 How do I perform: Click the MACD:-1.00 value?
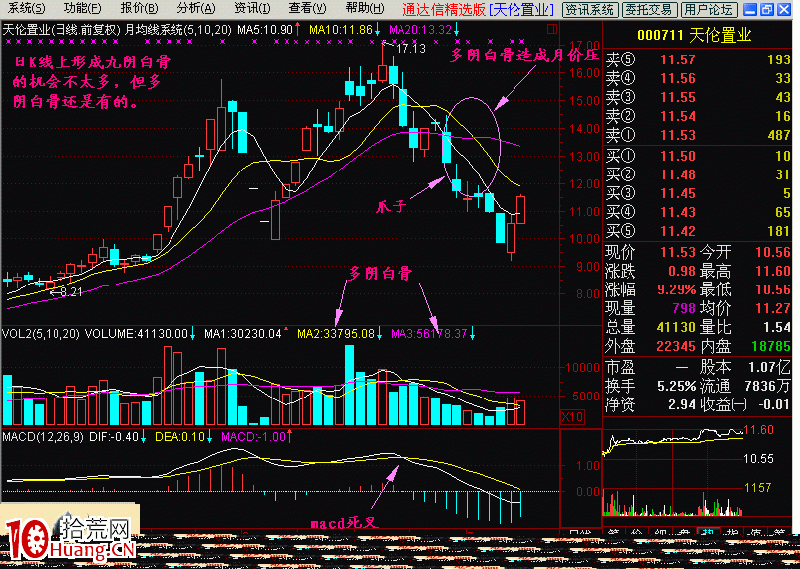click(x=254, y=437)
